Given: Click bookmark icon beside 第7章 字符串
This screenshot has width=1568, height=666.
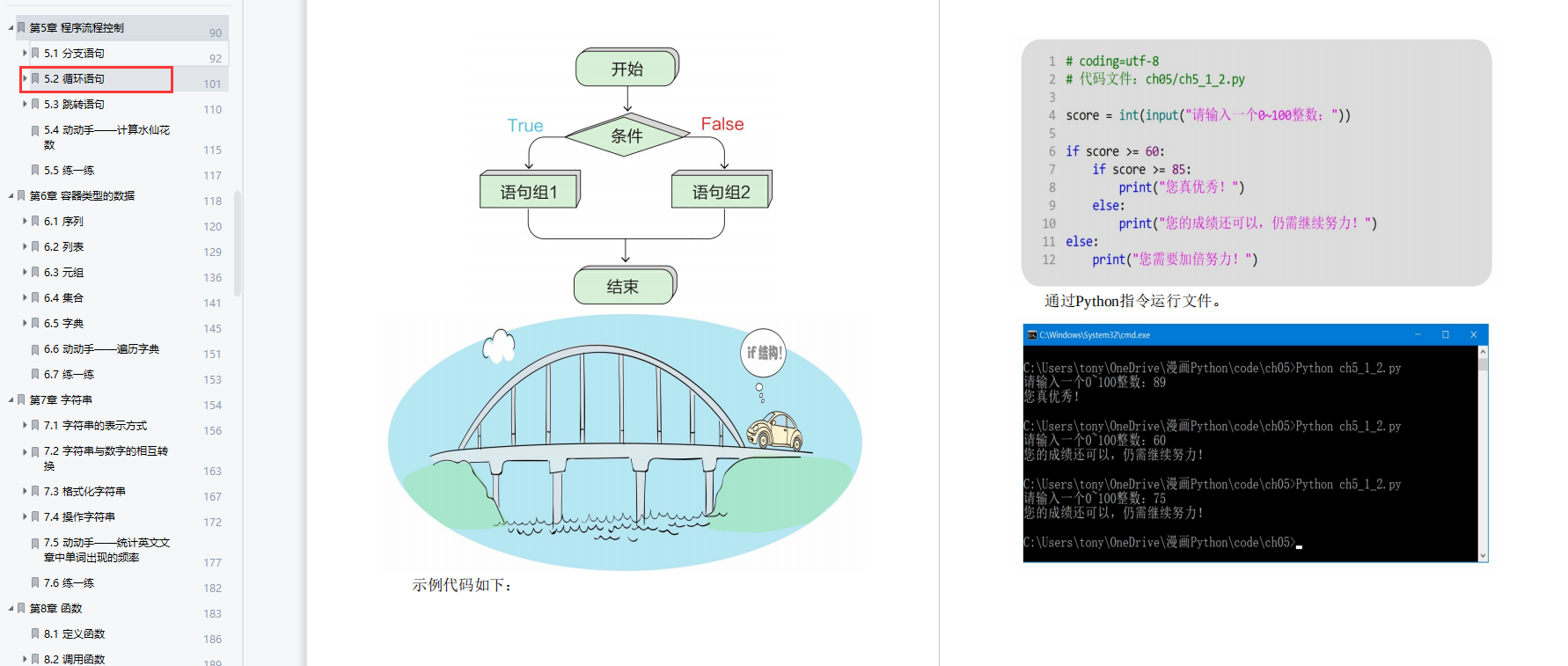Looking at the screenshot, I should pyautogui.click(x=21, y=399).
